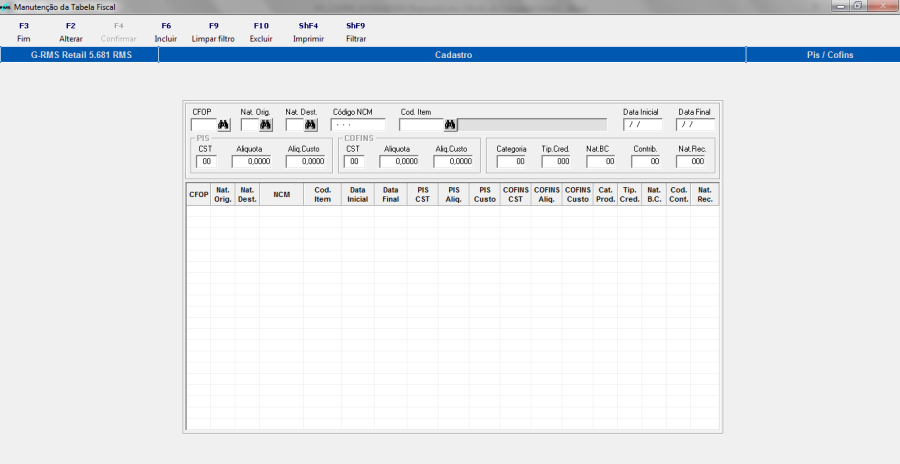Viewport: 900px width, 464px height.
Task: Click F3 Fim to exit
Action: tap(24, 32)
